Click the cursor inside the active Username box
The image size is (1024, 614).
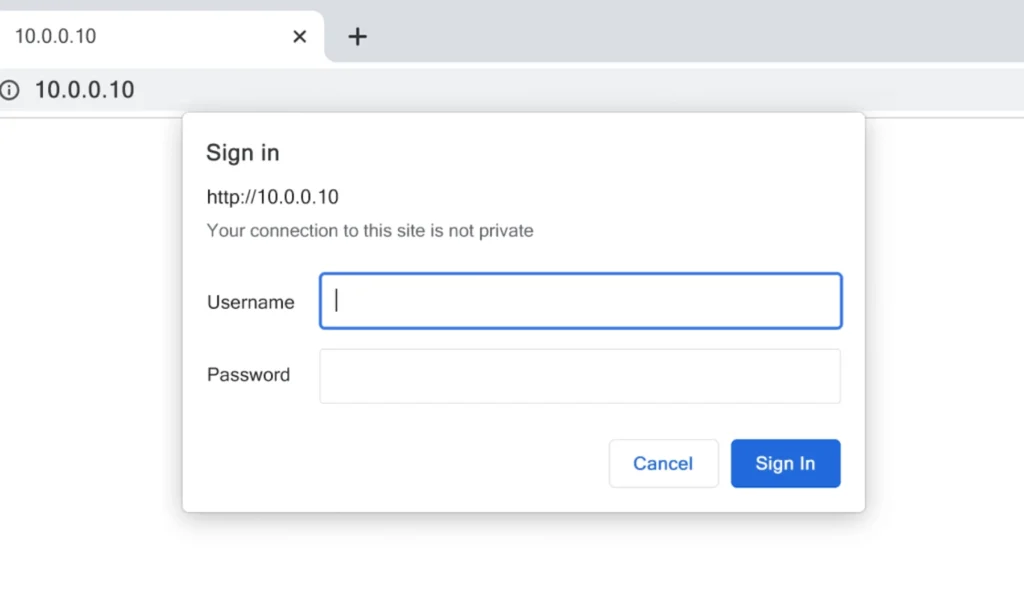click(x=336, y=300)
